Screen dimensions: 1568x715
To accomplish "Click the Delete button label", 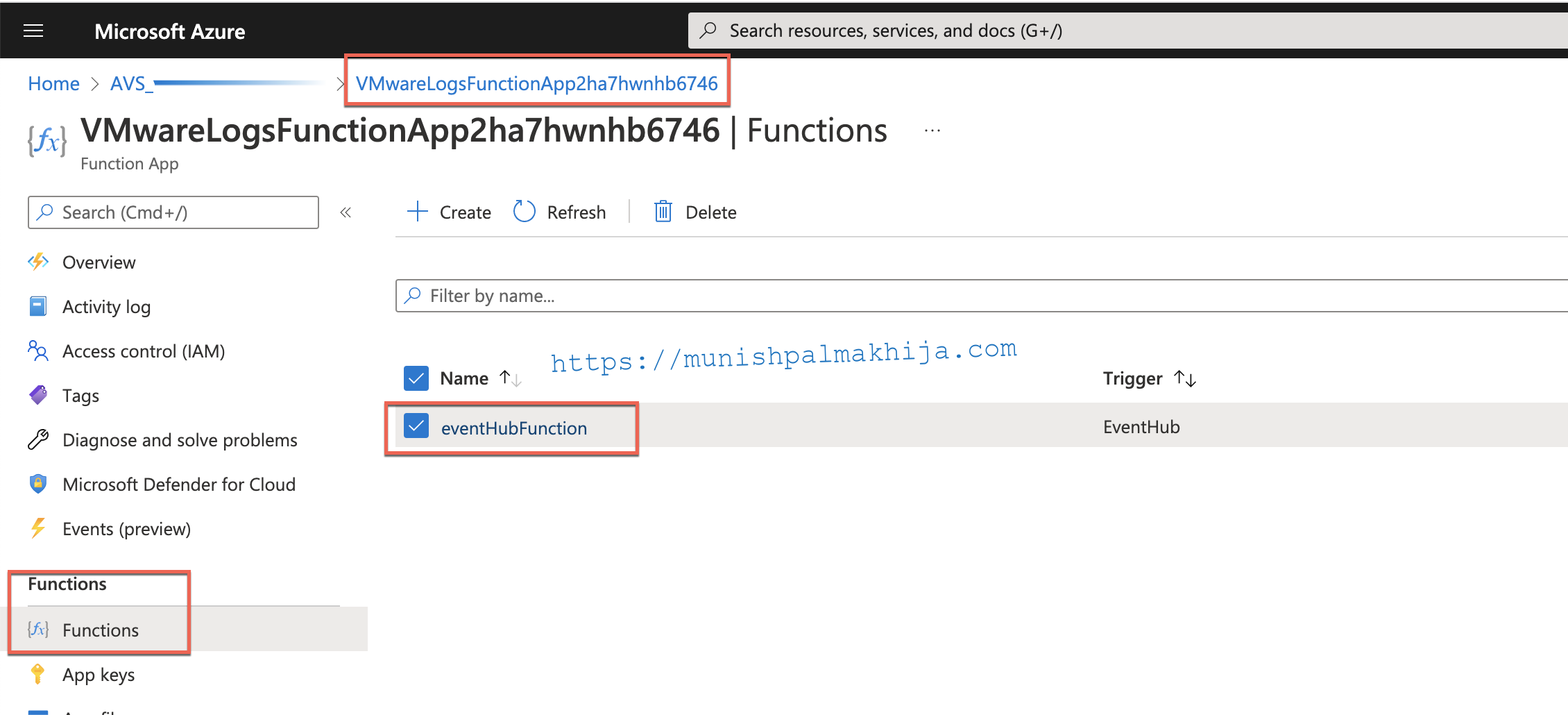I will [x=710, y=212].
